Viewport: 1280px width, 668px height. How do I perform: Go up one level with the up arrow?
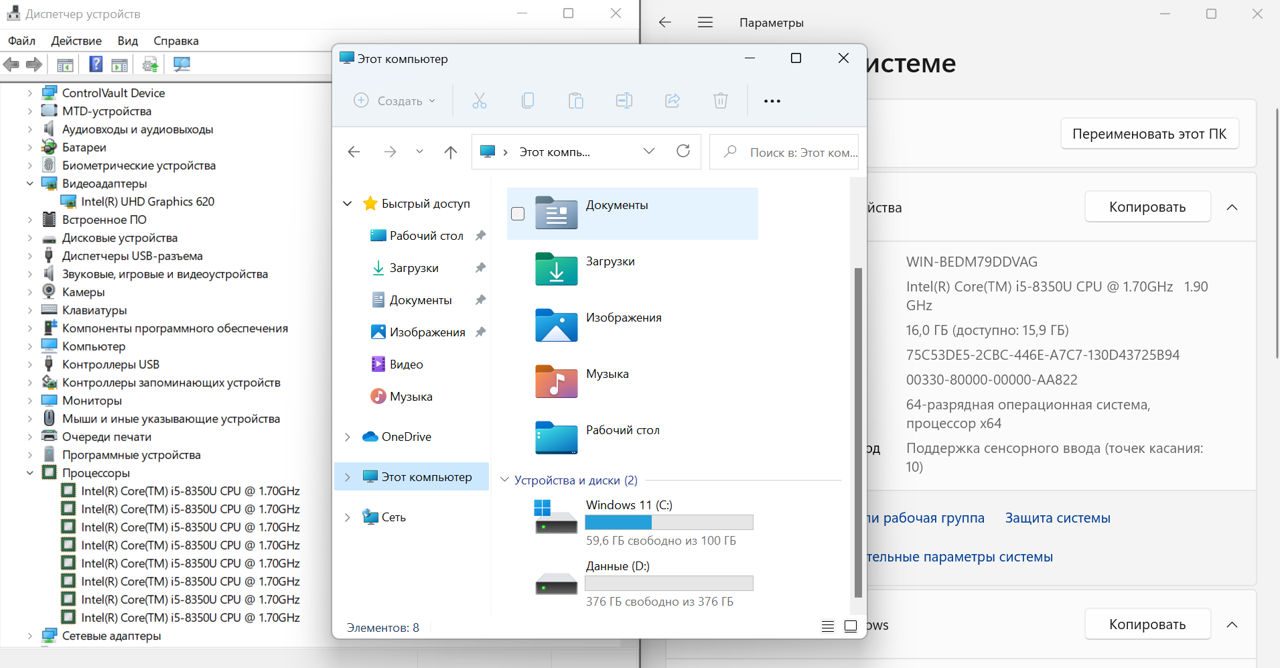(x=450, y=152)
